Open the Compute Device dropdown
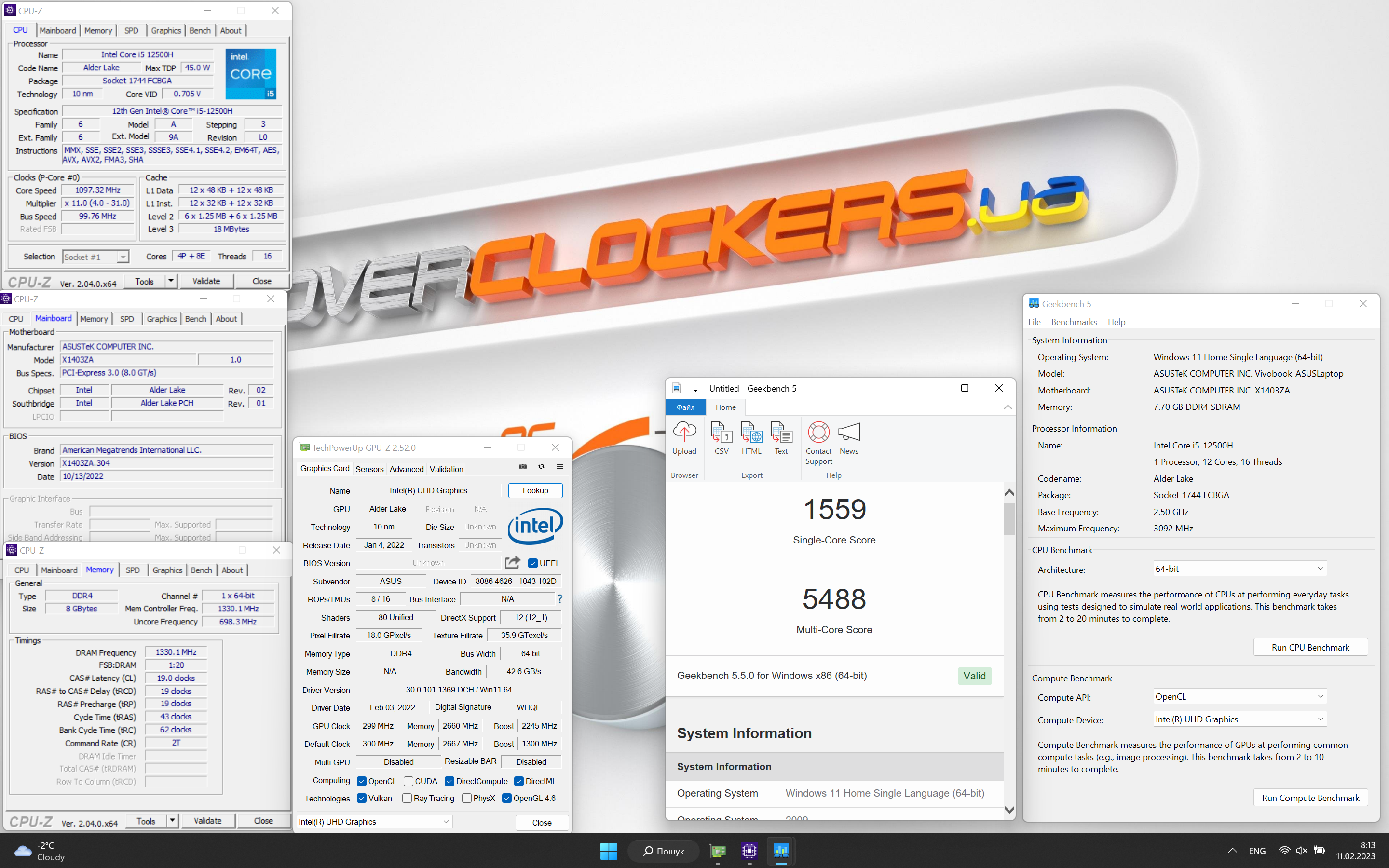 pos(1240,719)
